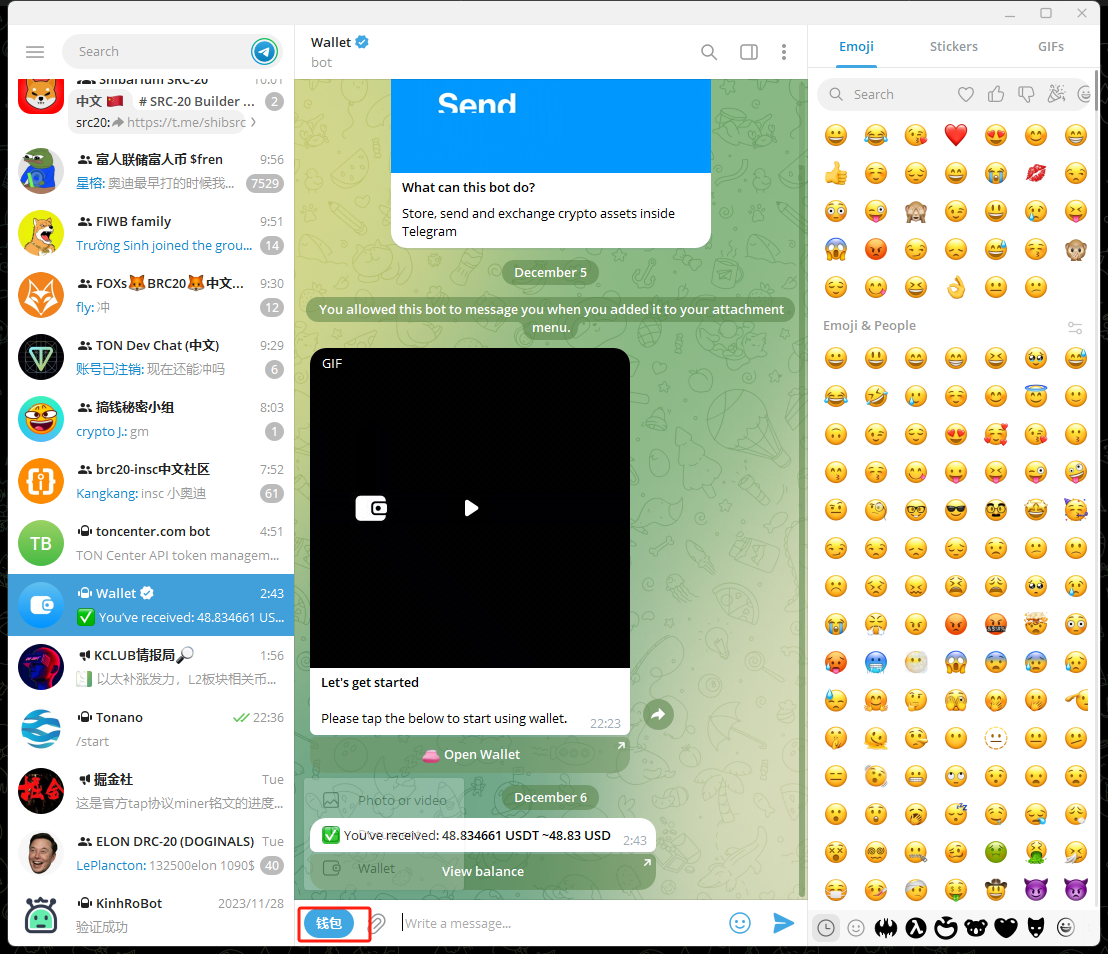Forward the 'Let's get started' message
This screenshot has height=954, width=1108.
[x=658, y=714]
